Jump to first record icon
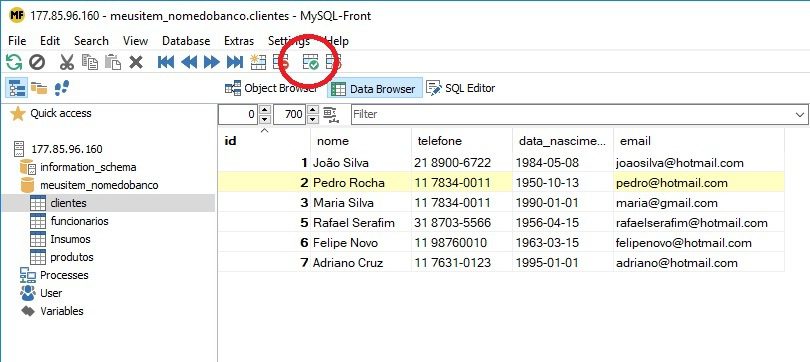The width and height of the screenshot is (810, 362). (x=166, y=63)
